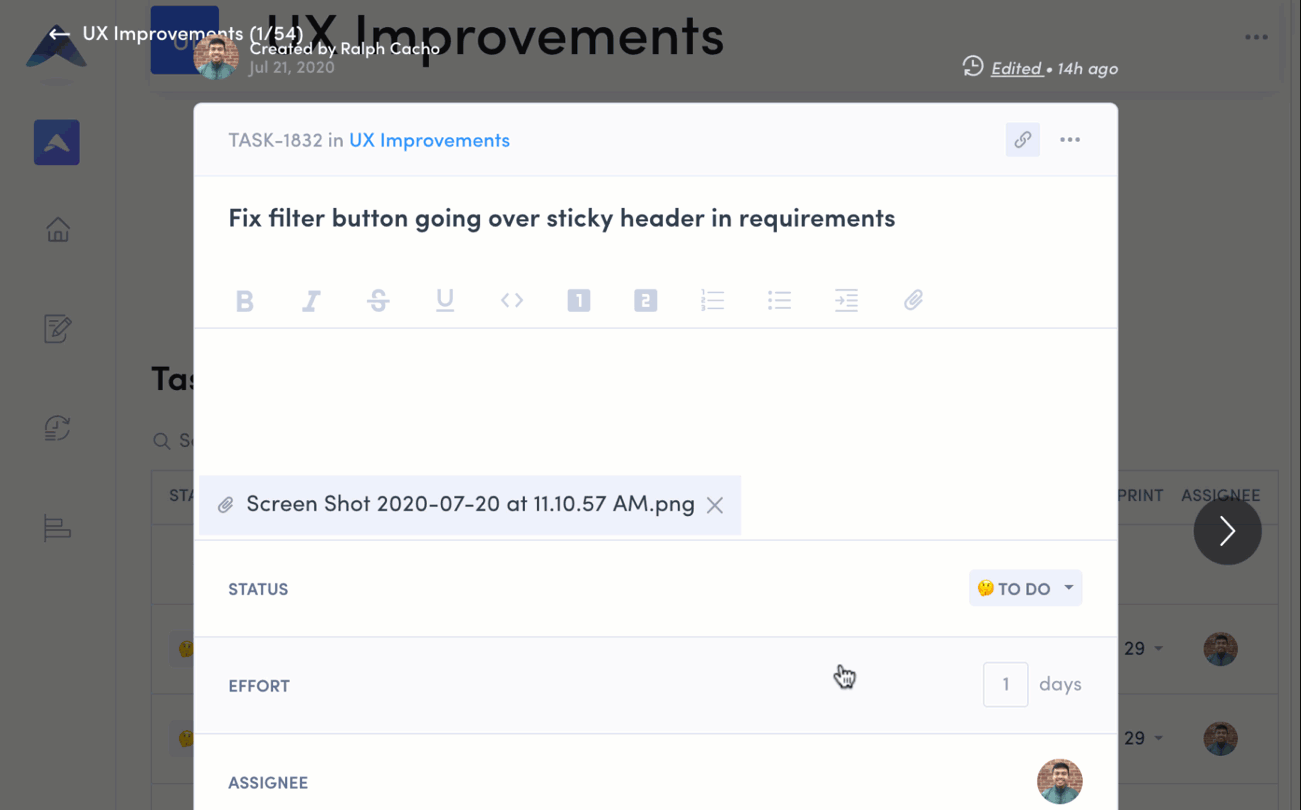Insert bulleted list
The height and width of the screenshot is (810, 1301).
[780, 300]
